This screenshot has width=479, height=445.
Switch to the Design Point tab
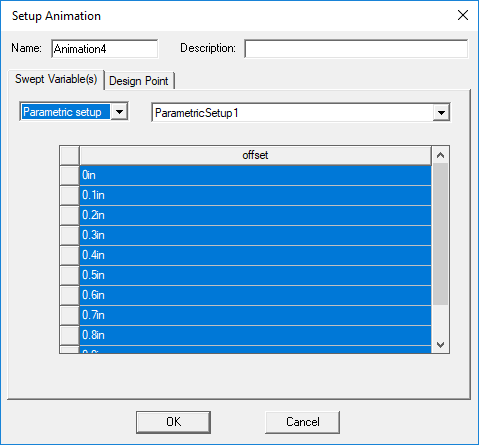pyautogui.click(x=139, y=81)
